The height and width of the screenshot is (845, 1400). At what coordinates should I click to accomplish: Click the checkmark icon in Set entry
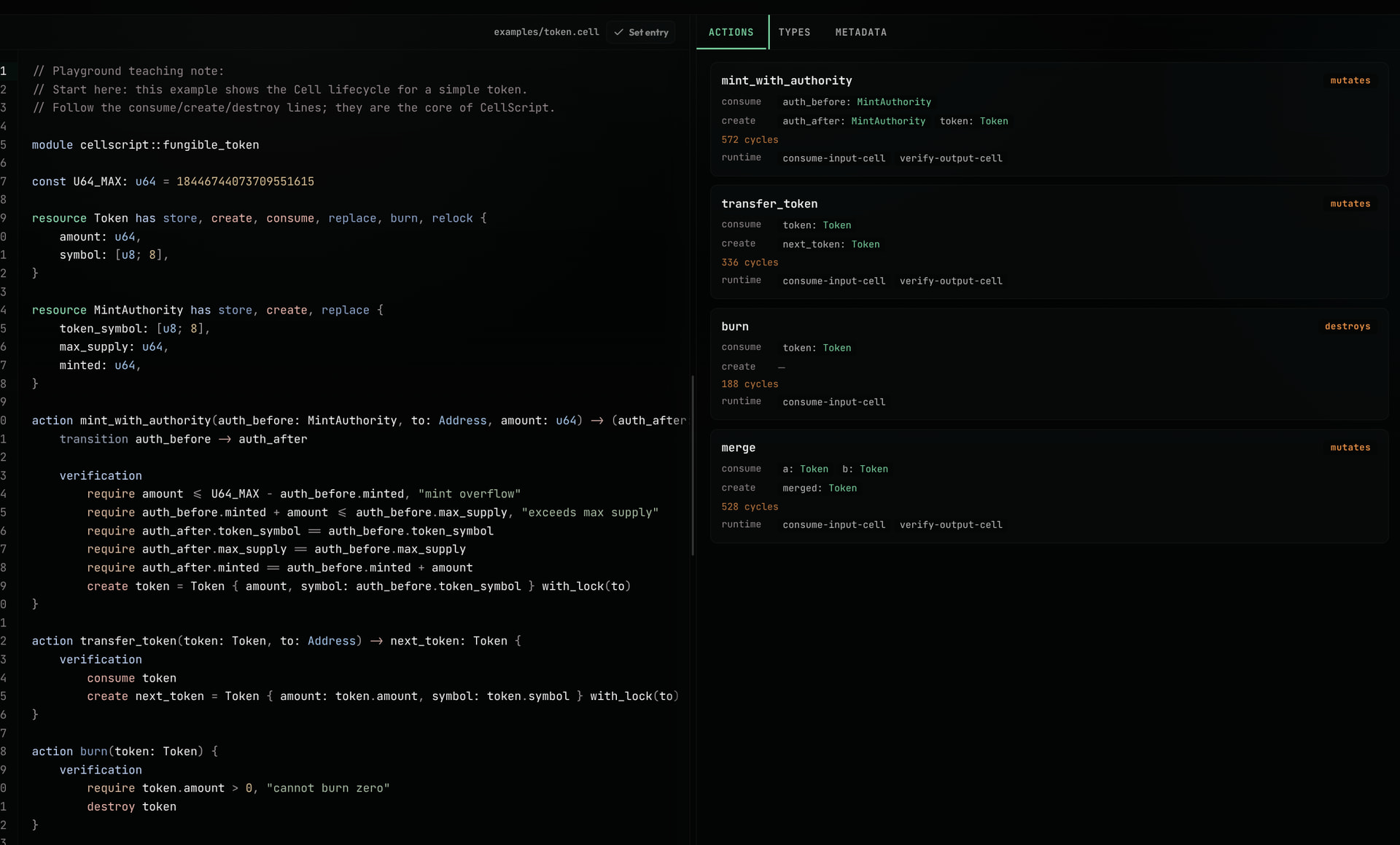(618, 32)
